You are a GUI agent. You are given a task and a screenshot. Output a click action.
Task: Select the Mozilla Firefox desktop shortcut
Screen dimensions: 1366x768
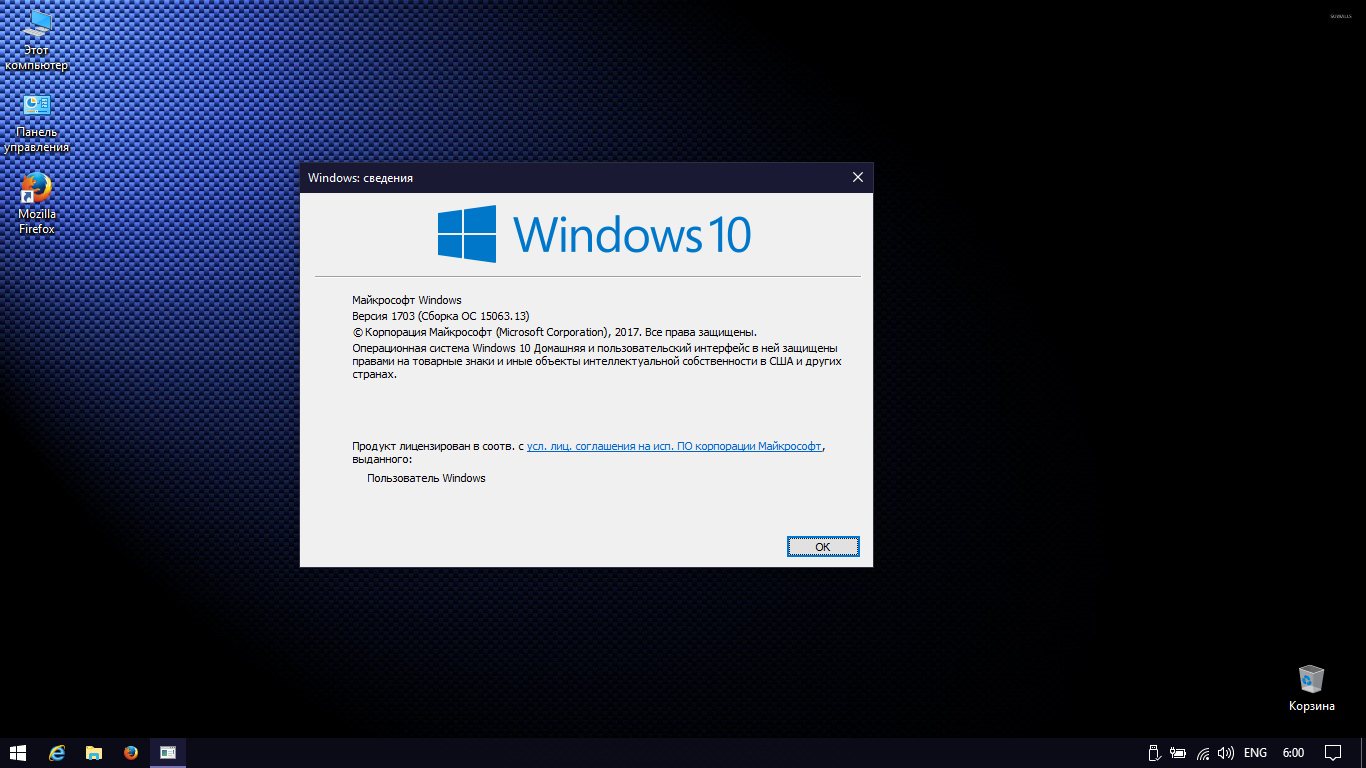(37, 203)
